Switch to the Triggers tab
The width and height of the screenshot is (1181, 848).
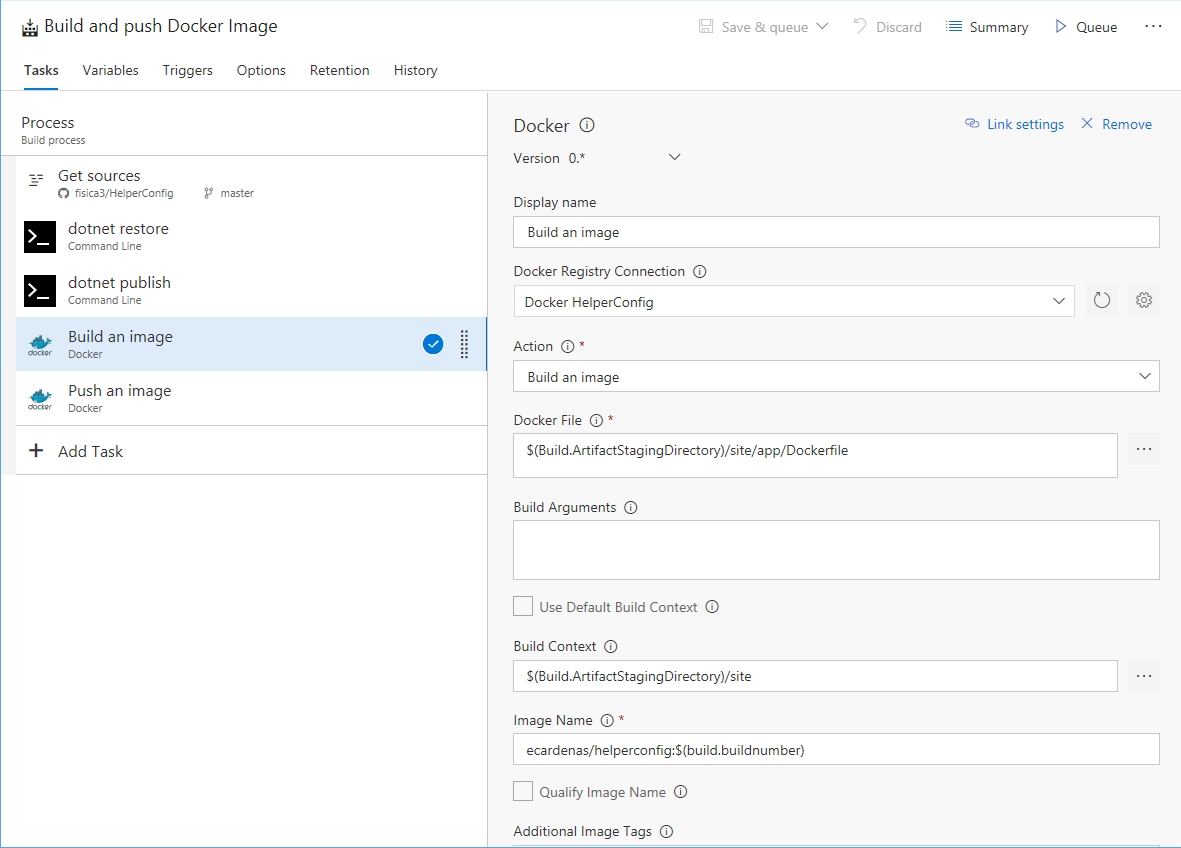click(188, 70)
